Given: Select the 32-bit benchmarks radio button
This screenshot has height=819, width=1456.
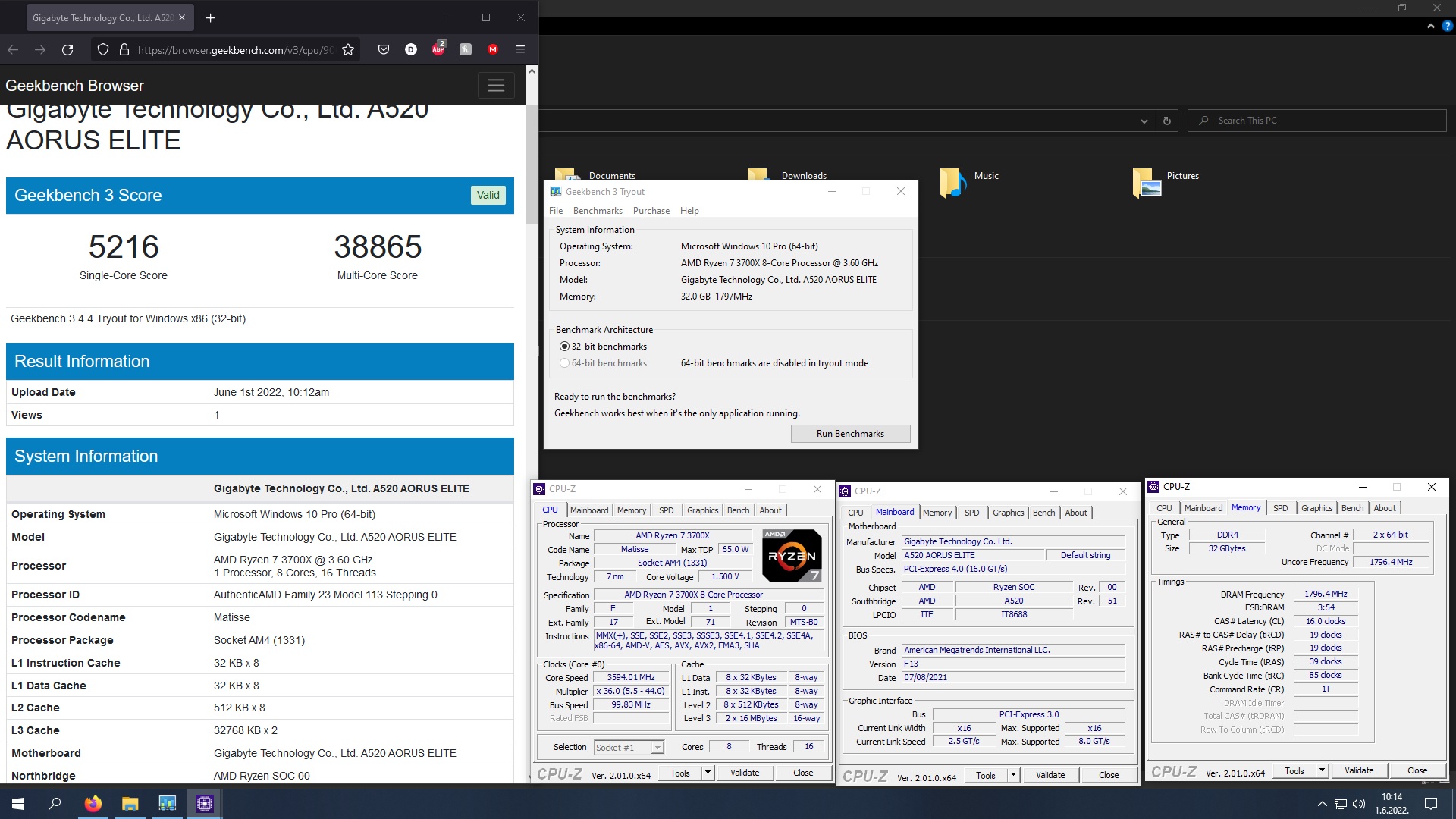Looking at the screenshot, I should coord(564,347).
